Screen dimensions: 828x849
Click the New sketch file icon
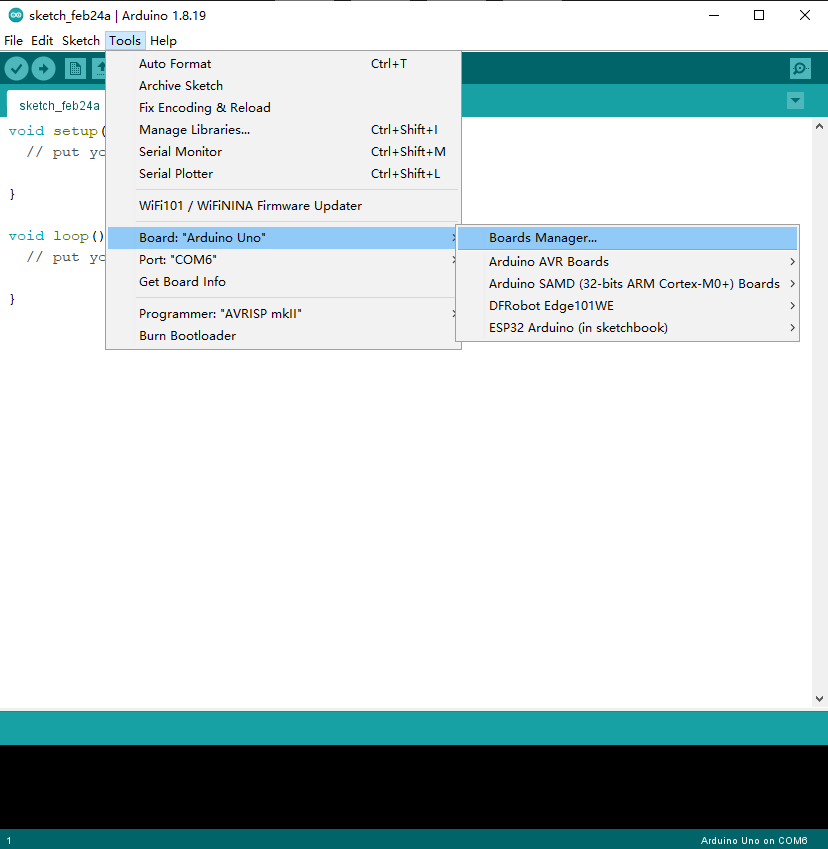(x=75, y=69)
